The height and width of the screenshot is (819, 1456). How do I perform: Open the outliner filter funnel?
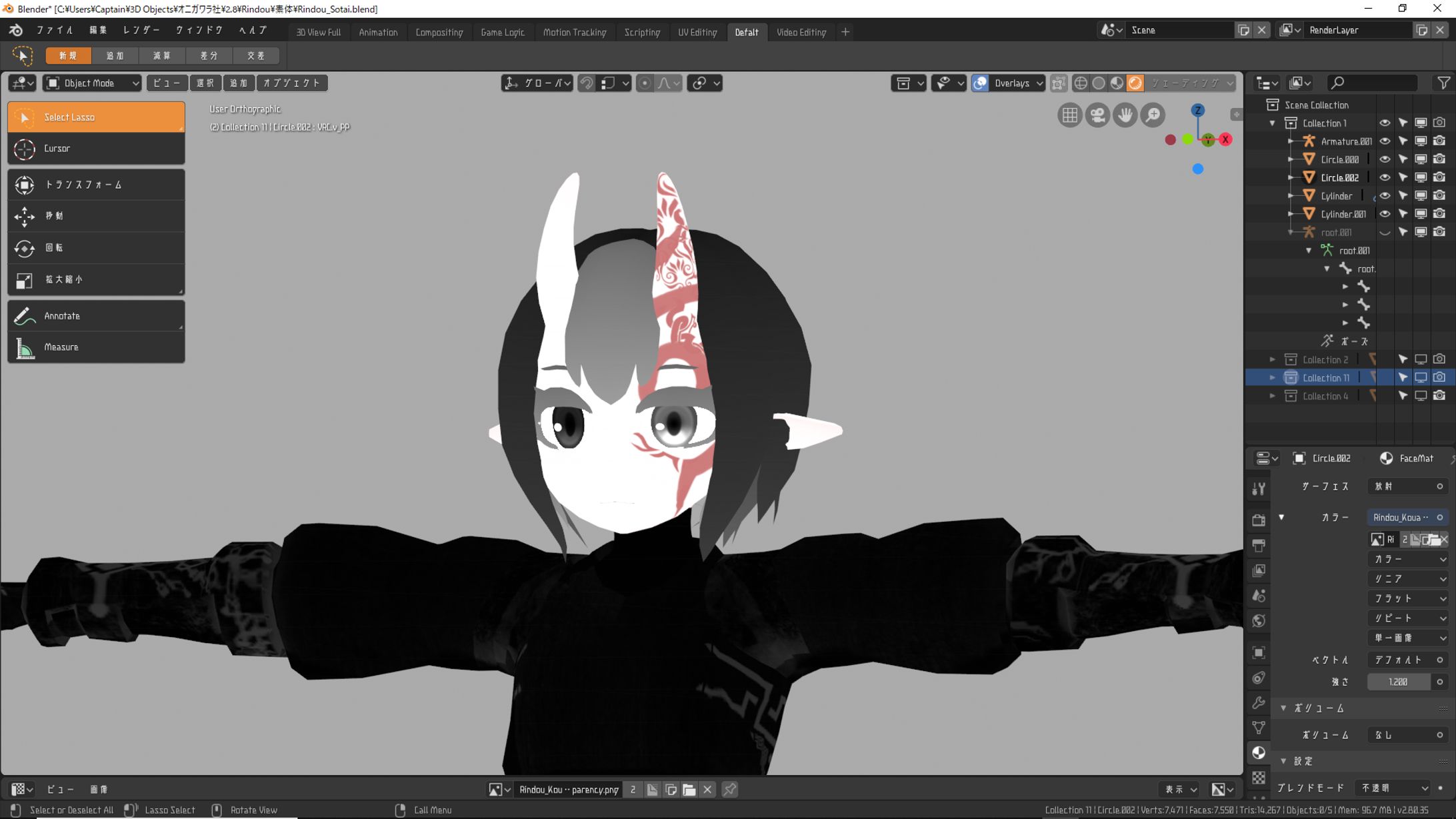tap(1443, 83)
